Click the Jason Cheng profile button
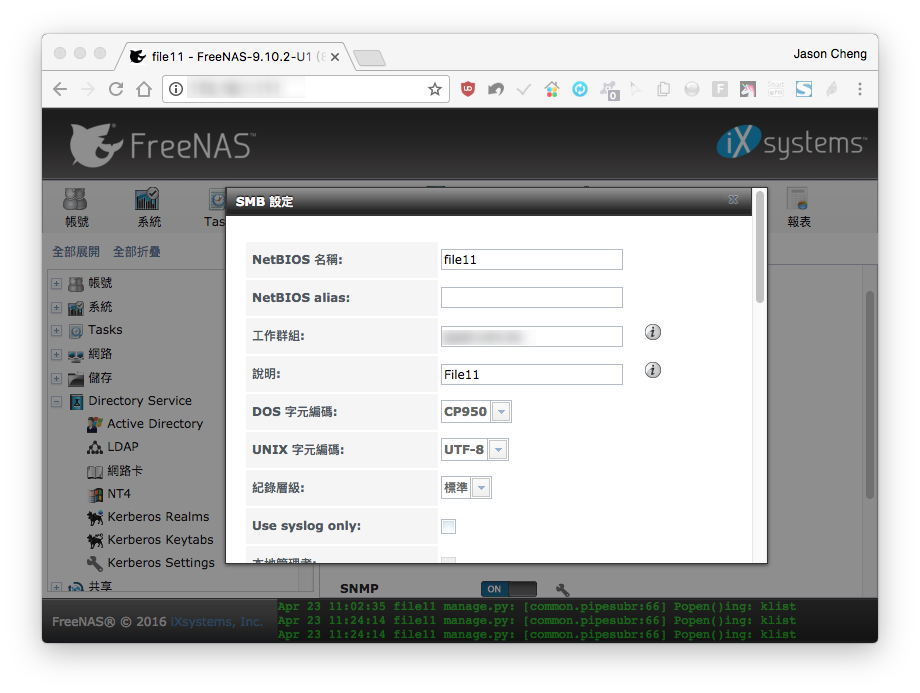Viewport: 920px width, 693px height. pyautogui.click(x=830, y=54)
